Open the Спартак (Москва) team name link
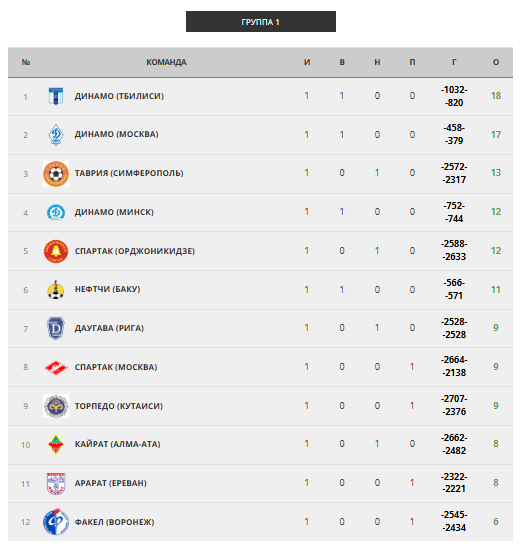Screen dimensions: 522x554 (116, 367)
